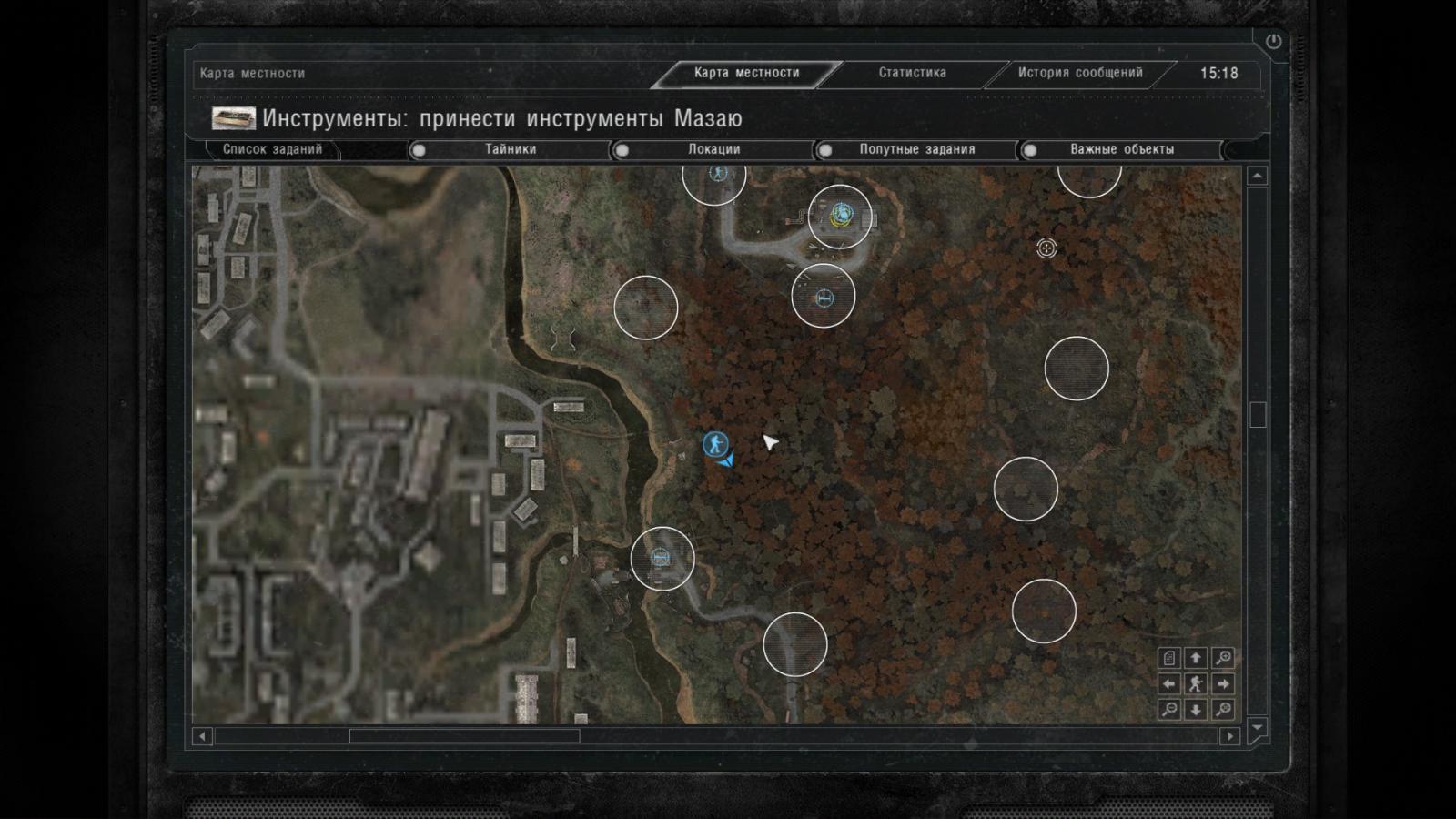Click the 15:18 clock readout
This screenshot has width=1456, height=819.
tap(1218, 73)
